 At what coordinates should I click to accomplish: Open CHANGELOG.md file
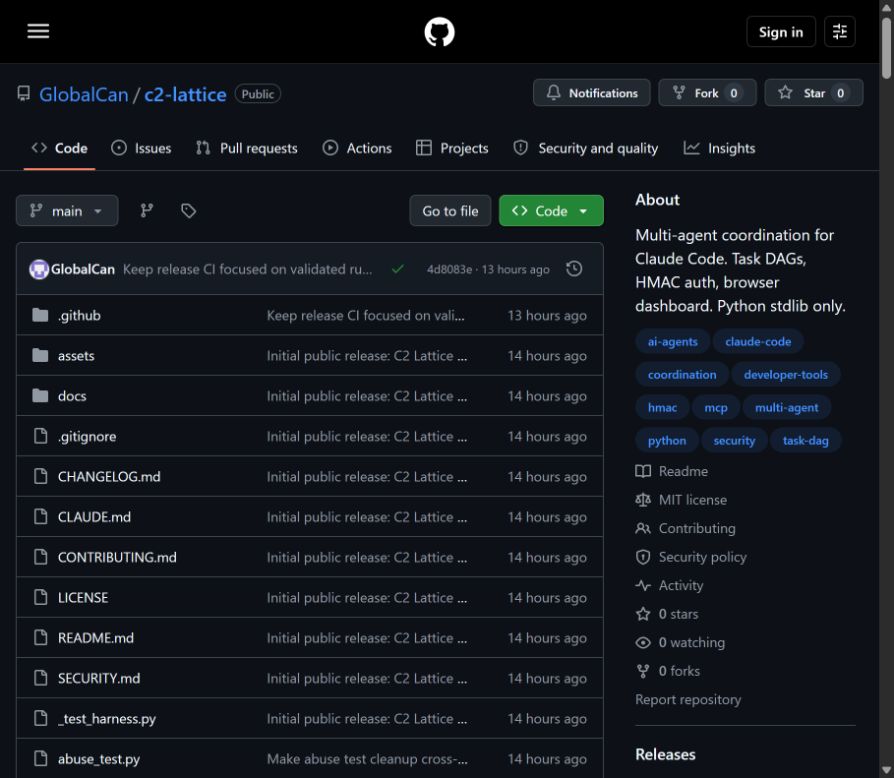(x=109, y=476)
